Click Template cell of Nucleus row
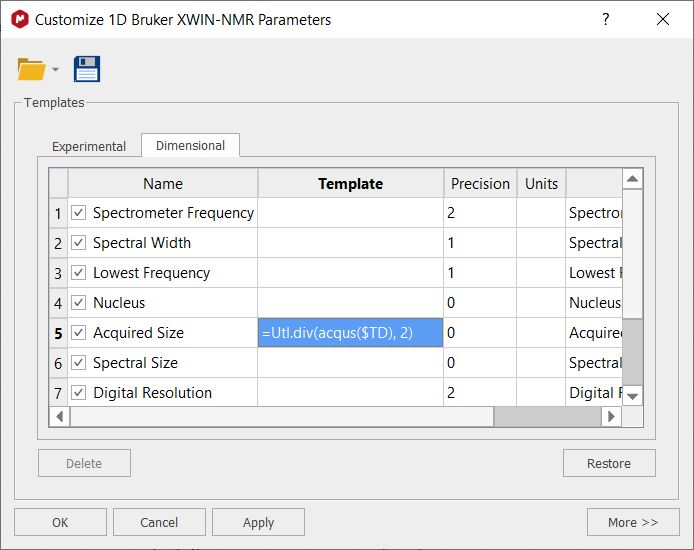The width and height of the screenshot is (694, 550). coord(351,303)
